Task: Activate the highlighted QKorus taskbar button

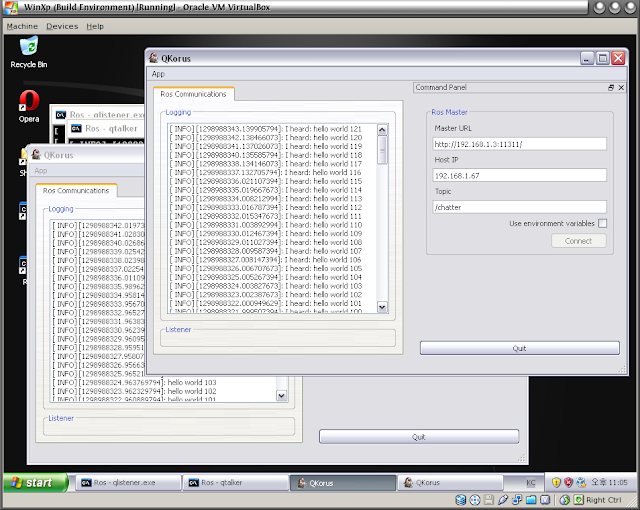Action: pyautogui.click(x=343, y=483)
